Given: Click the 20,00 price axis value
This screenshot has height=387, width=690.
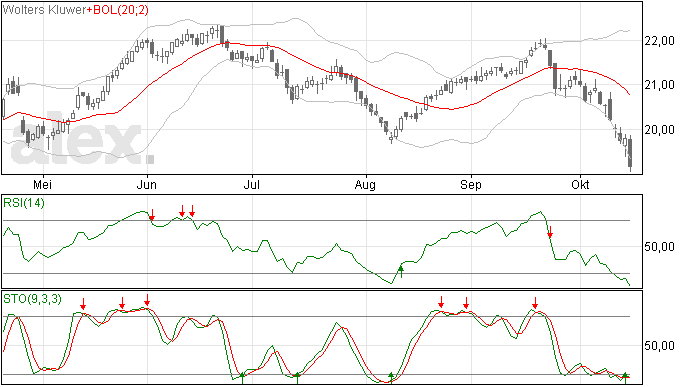Looking at the screenshot, I should tap(660, 129).
